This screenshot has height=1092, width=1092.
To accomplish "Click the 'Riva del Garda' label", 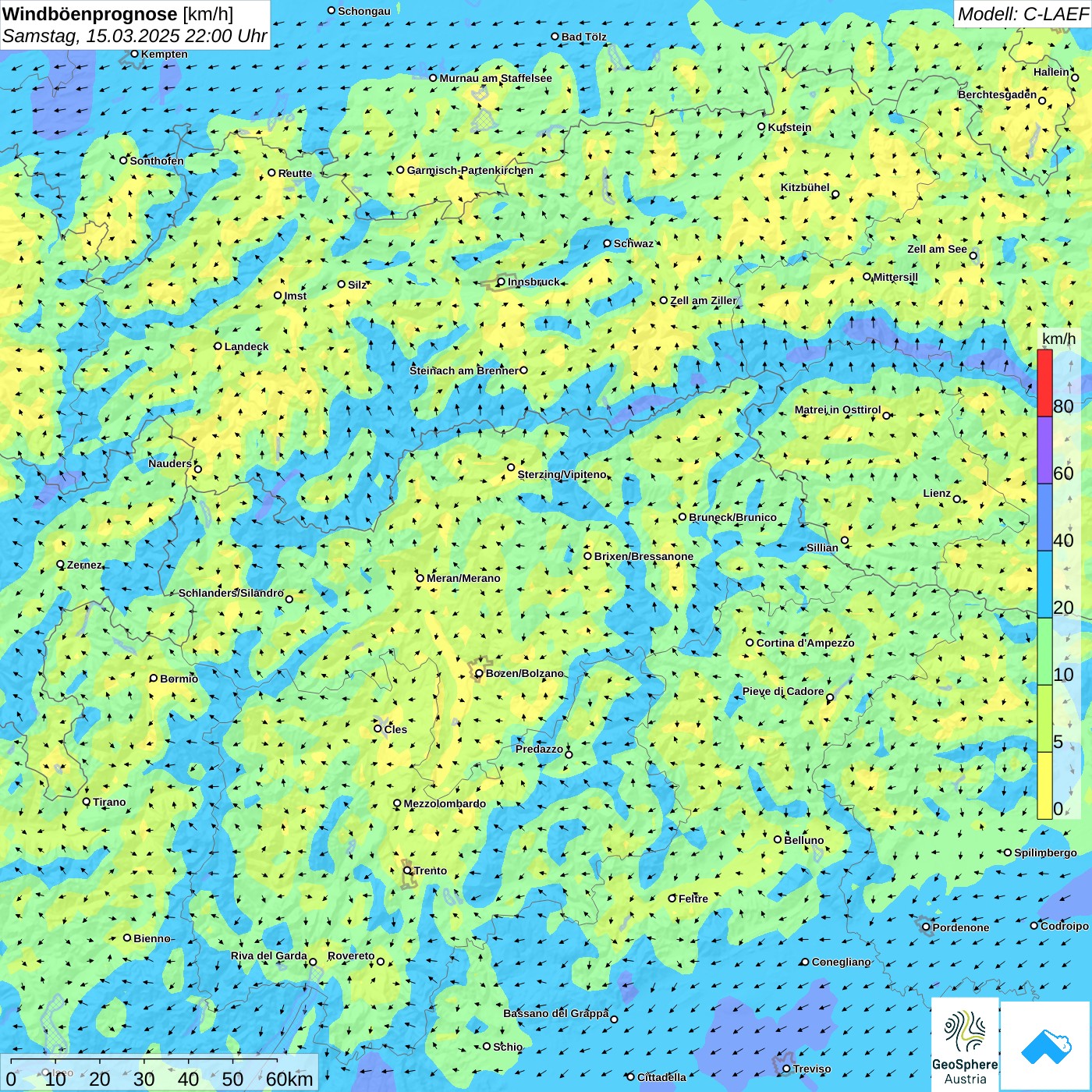I will (x=269, y=955).
